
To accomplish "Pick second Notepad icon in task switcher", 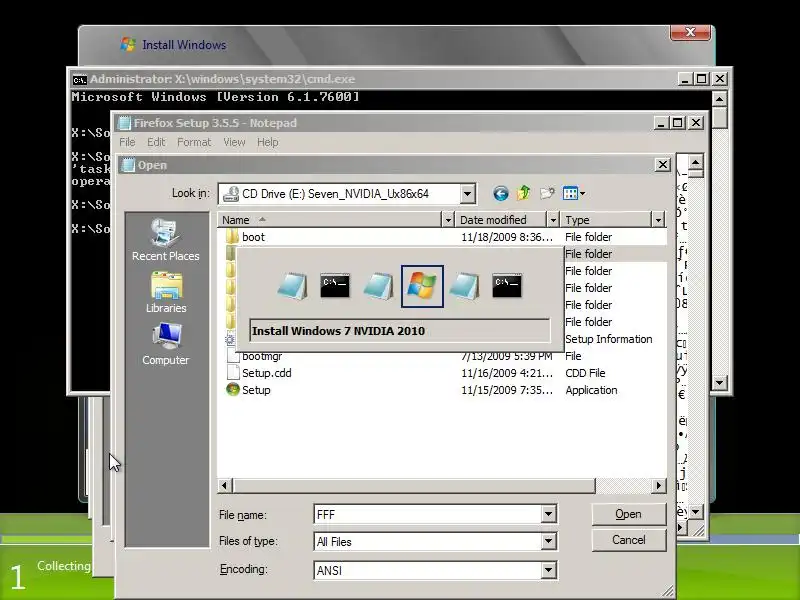I will click(379, 286).
